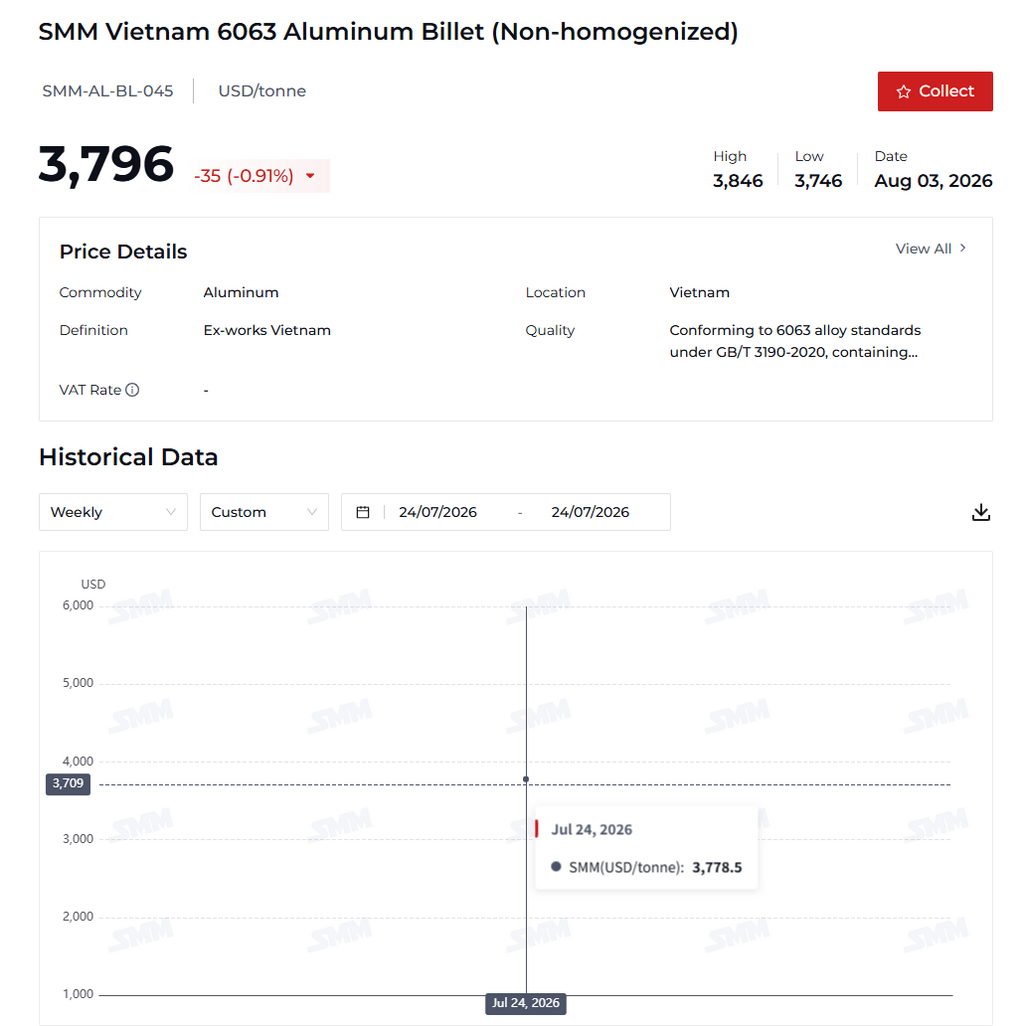
Task: Open the Custom range dropdown
Action: click(264, 512)
